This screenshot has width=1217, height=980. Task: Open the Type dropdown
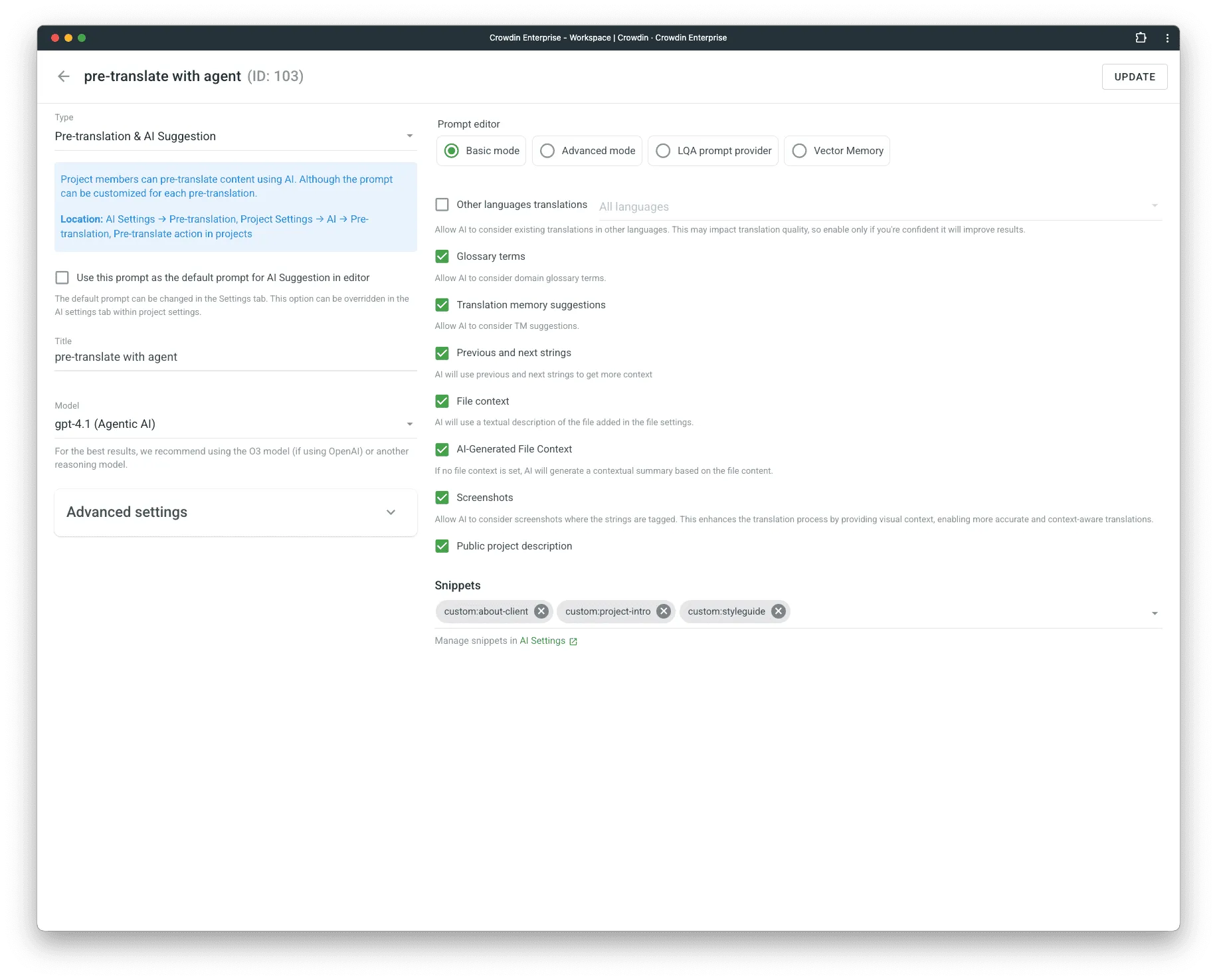(x=410, y=136)
